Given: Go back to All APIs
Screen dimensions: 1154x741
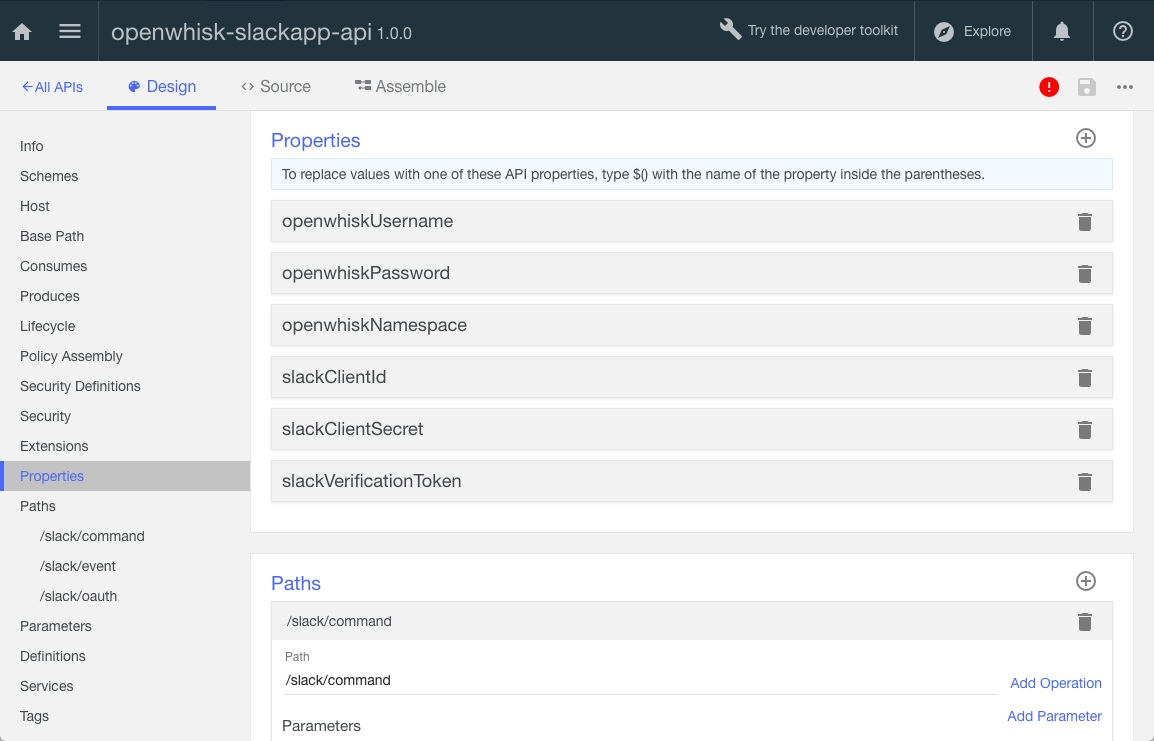Looking at the screenshot, I should pyautogui.click(x=53, y=87).
